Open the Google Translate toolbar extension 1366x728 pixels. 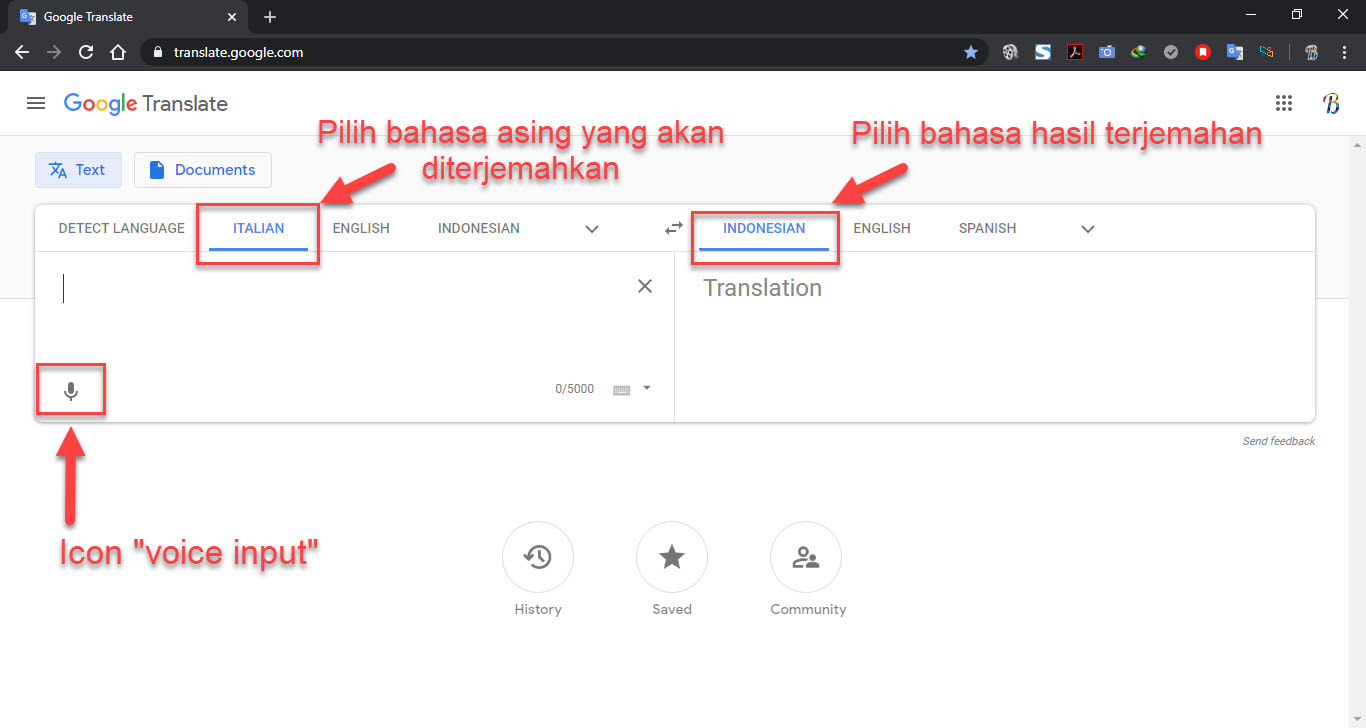click(1235, 52)
